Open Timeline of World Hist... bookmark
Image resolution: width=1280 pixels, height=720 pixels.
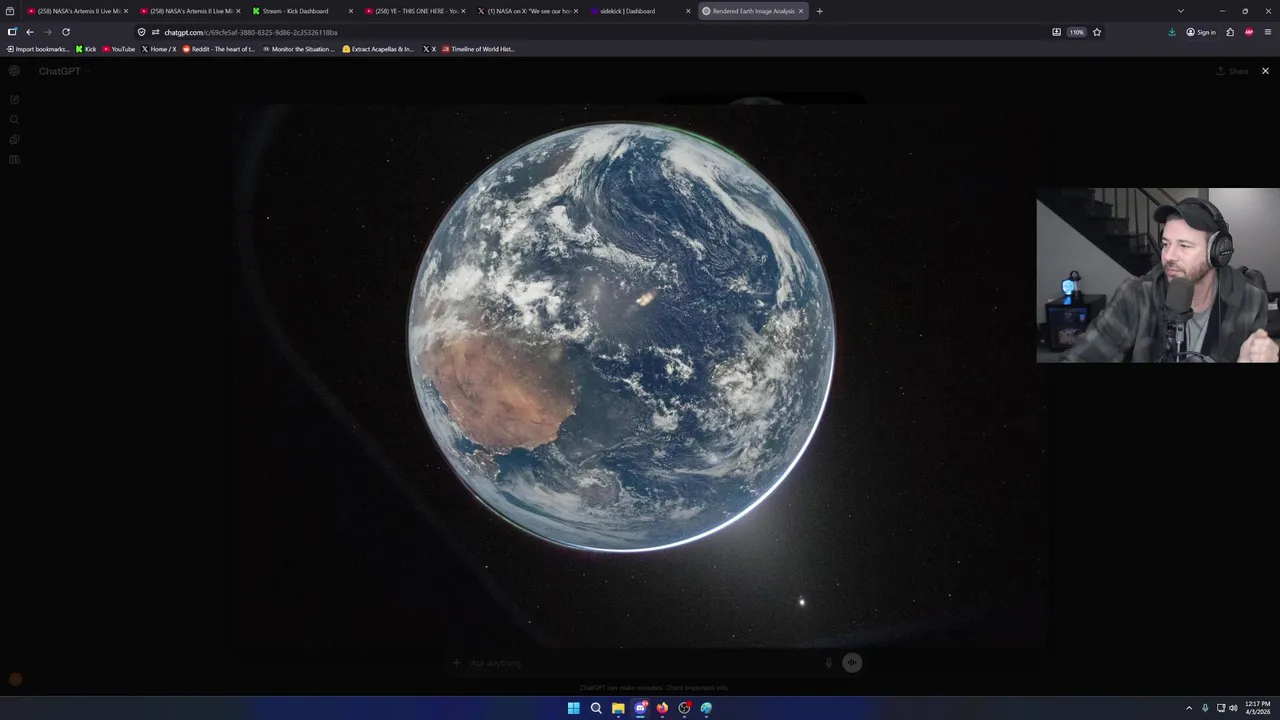478,49
